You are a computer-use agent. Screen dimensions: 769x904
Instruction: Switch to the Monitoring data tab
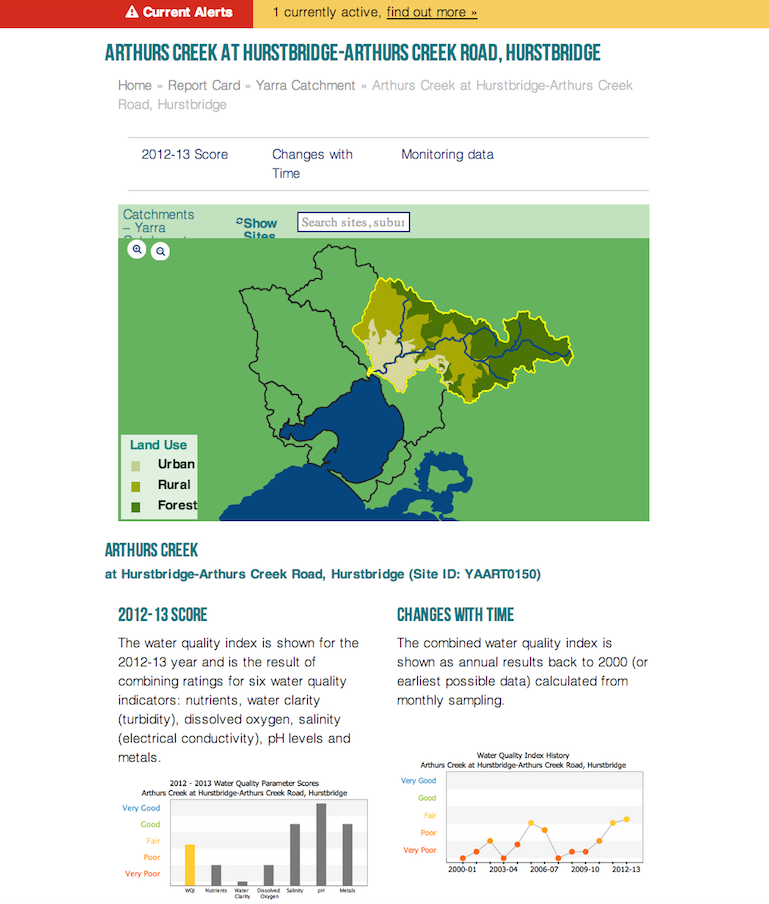(447, 155)
